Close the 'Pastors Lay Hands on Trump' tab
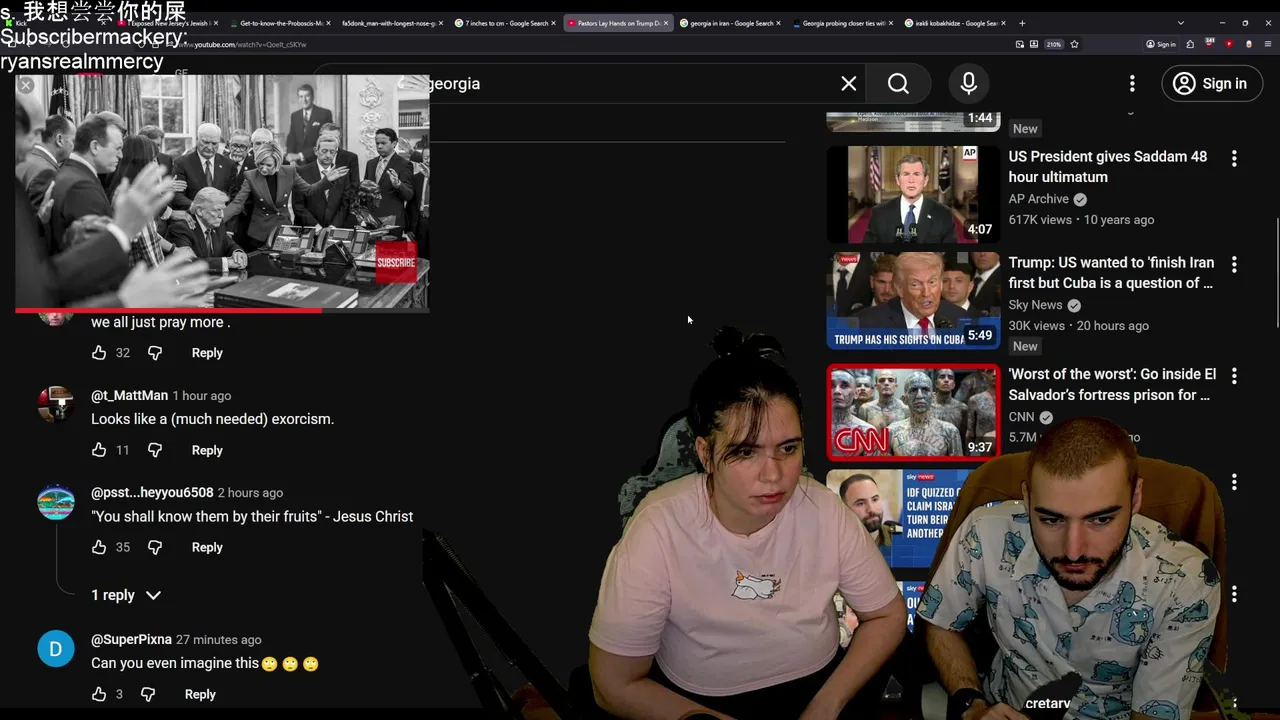Image resolution: width=1280 pixels, height=720 pixels. 666,23
